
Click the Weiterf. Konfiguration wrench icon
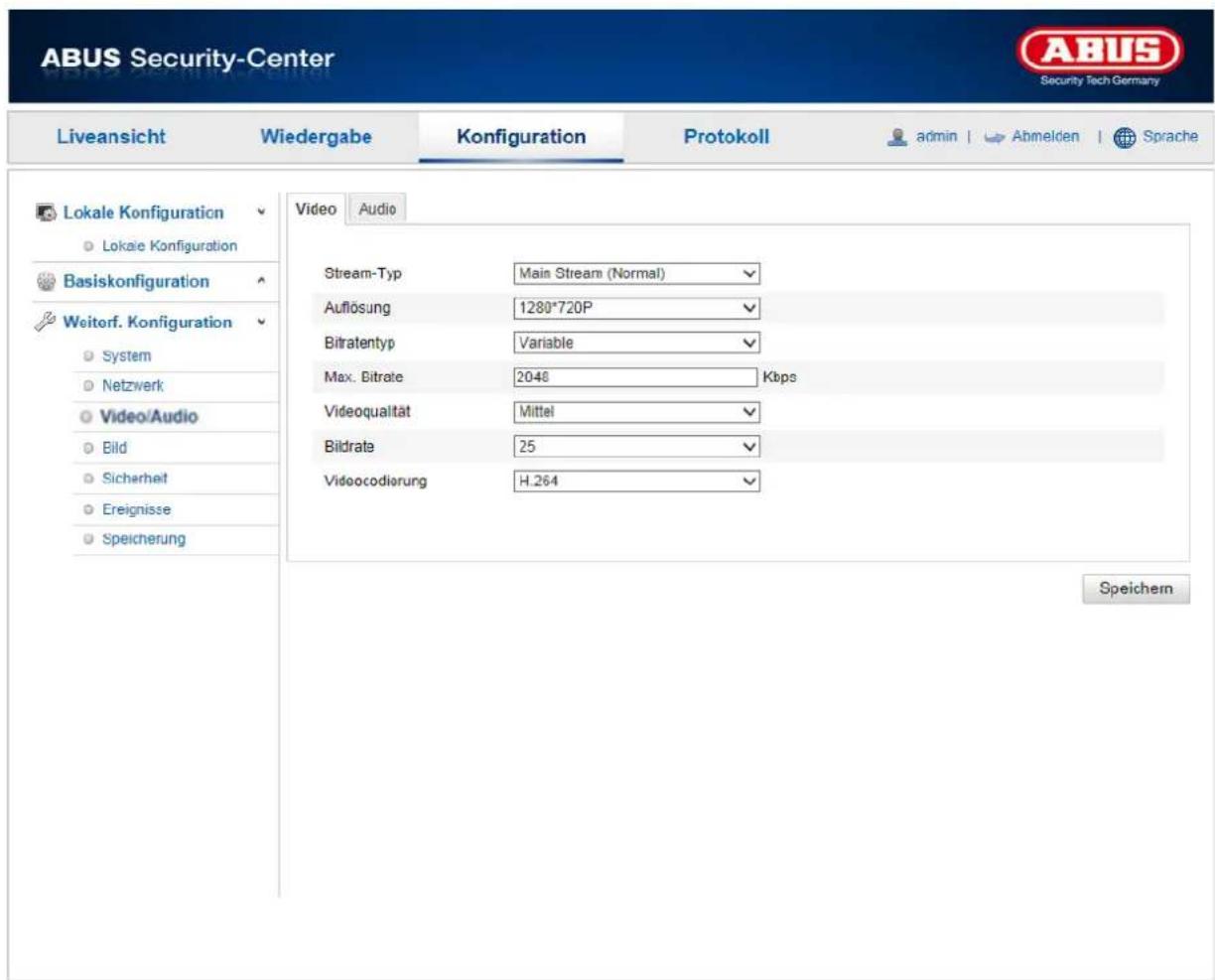46,323
